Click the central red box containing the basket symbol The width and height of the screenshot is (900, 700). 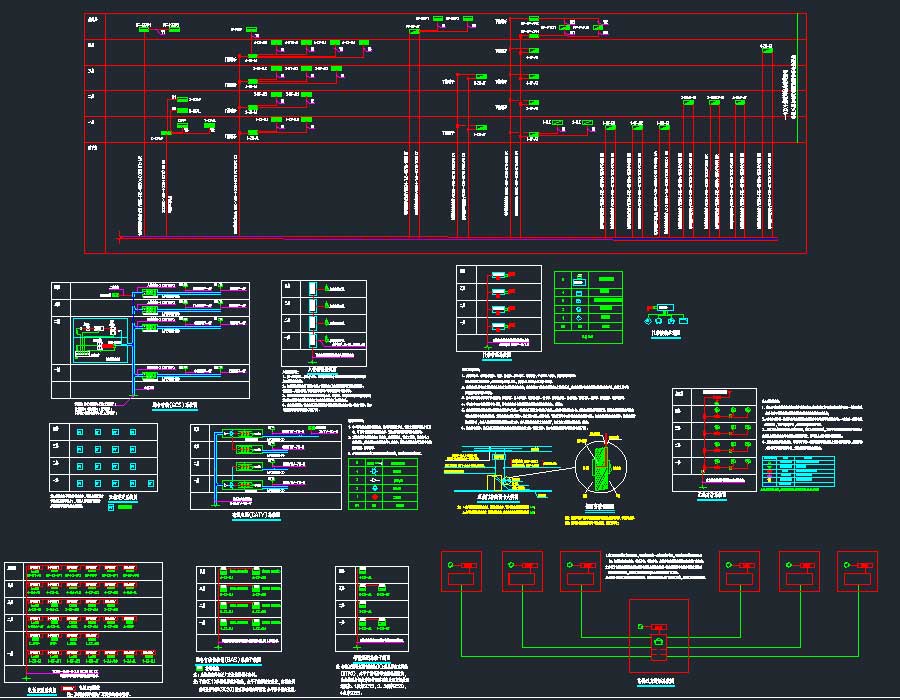coord(659,635)
